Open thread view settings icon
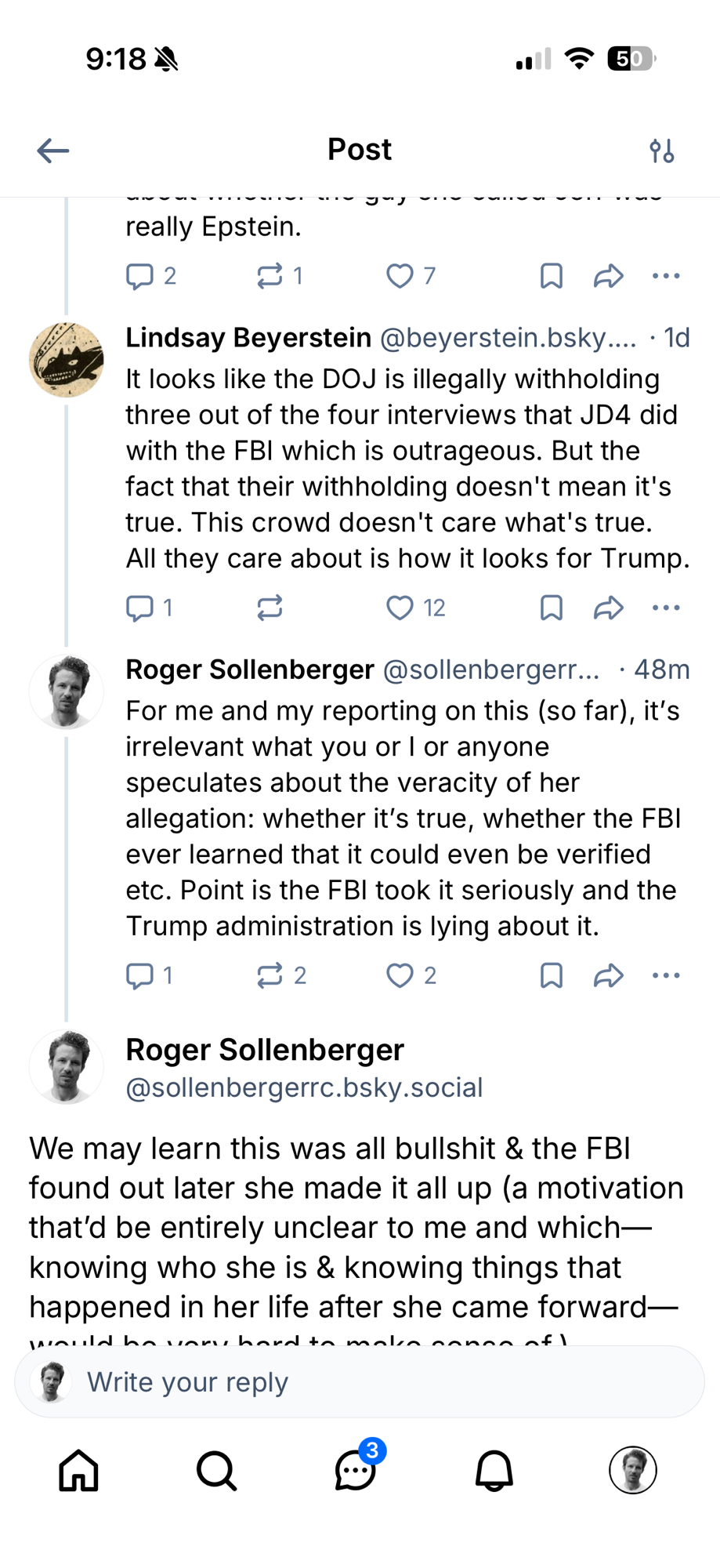The width and height of the screenshot is (720, 1568). pyautogui.click(x=662, y=151)
